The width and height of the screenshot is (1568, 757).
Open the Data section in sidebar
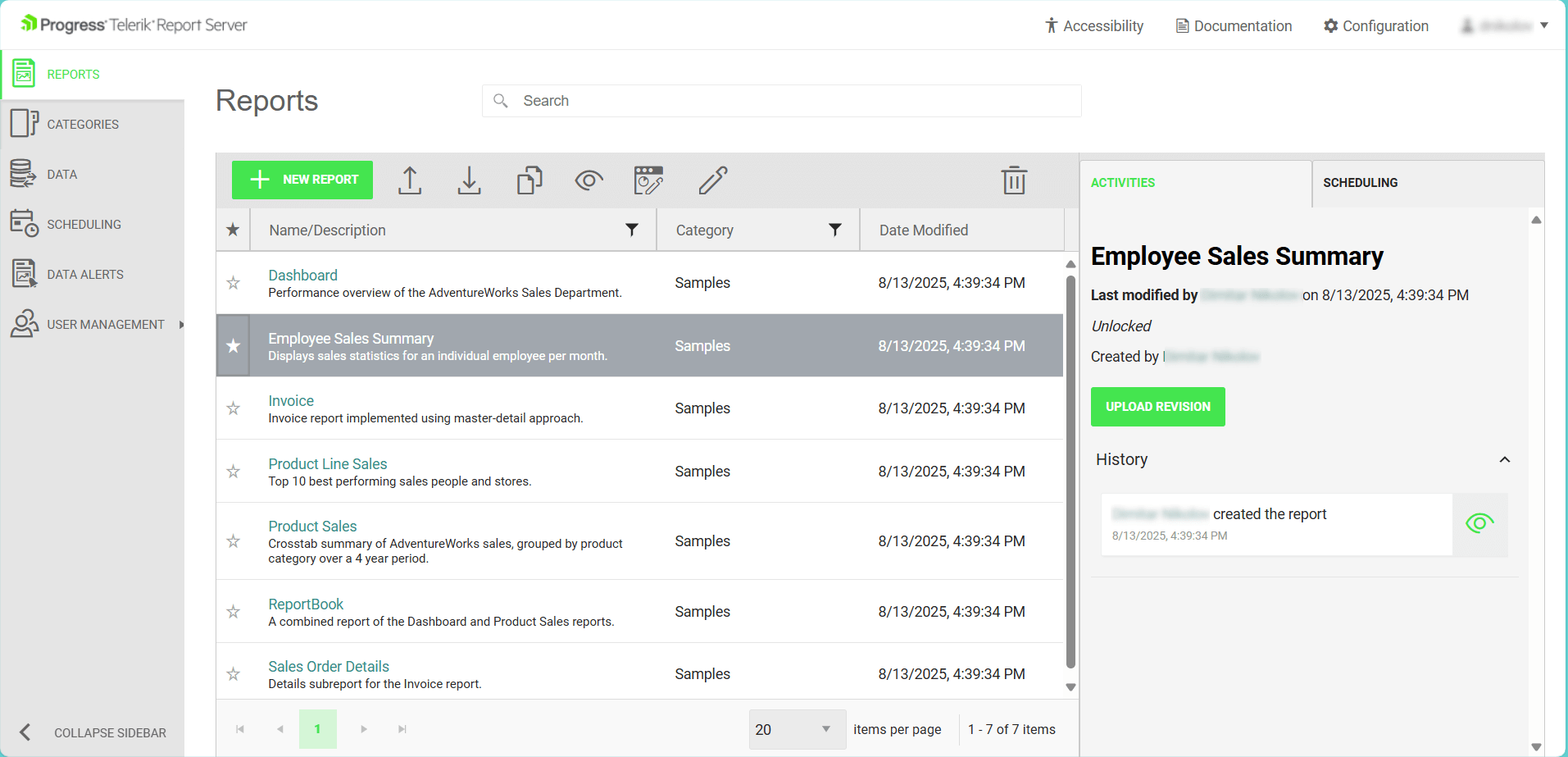[x=61, y=174]
